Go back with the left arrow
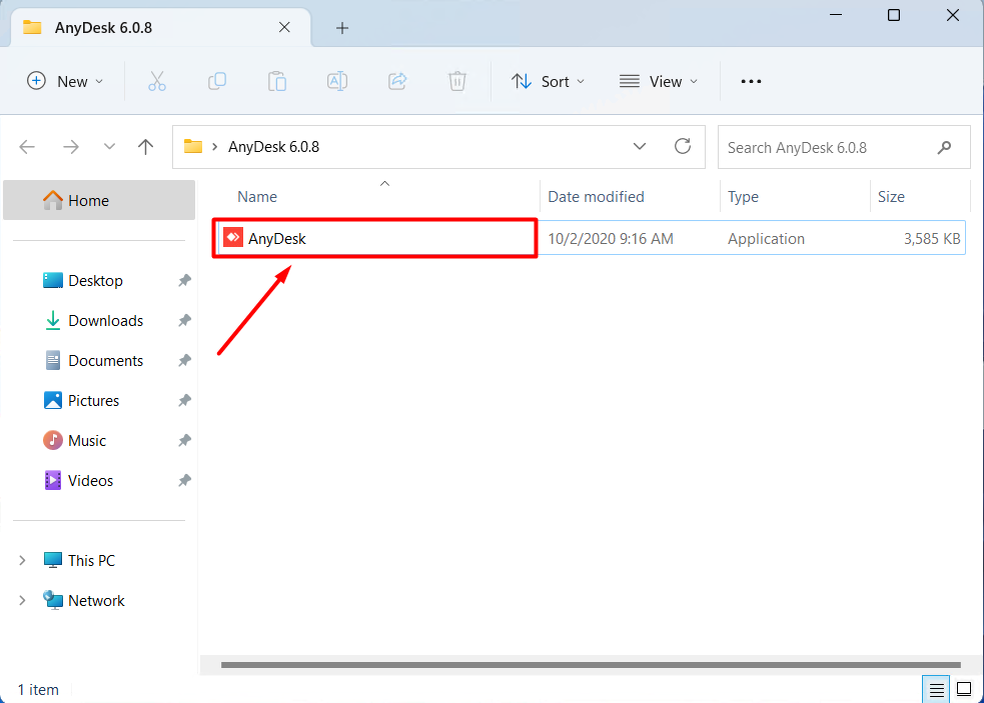 point(27,147)
